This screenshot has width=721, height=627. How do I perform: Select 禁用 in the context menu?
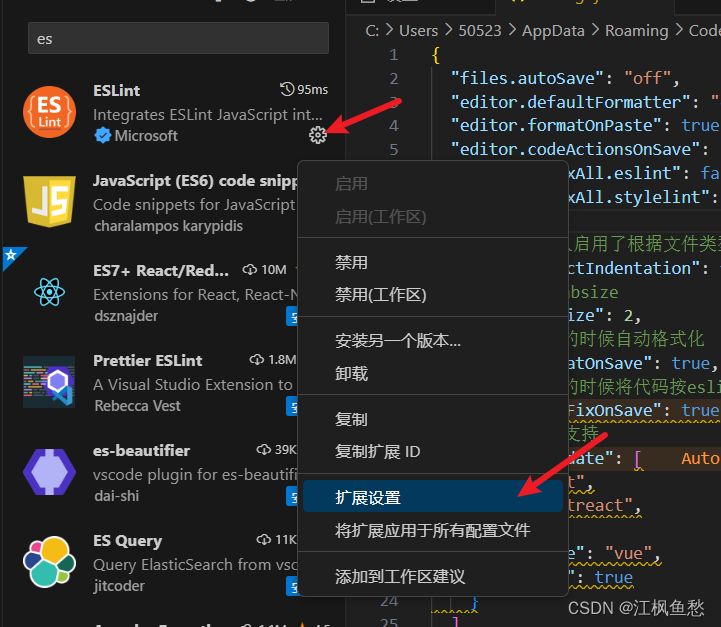(x=432, y=263)
